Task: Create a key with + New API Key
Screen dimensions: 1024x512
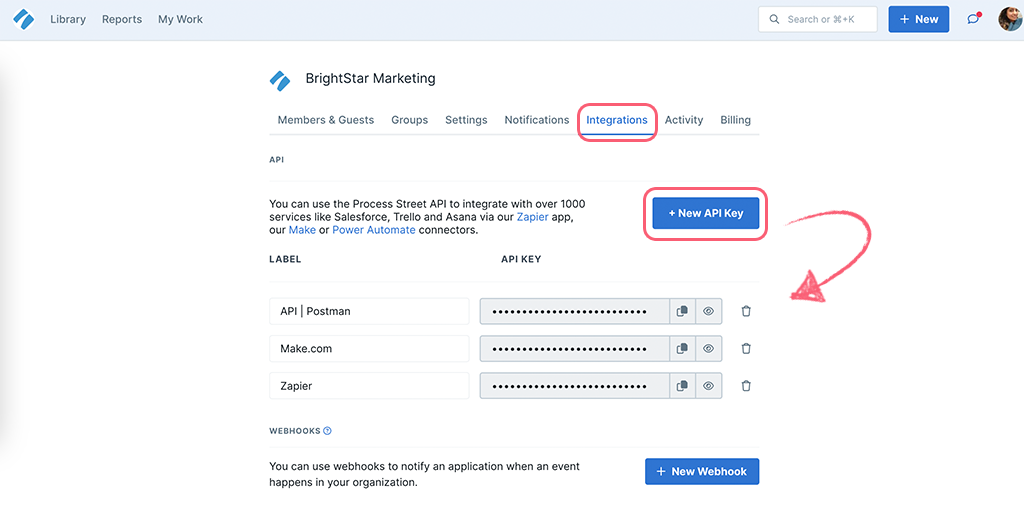Action: click(x=706, y=213)
